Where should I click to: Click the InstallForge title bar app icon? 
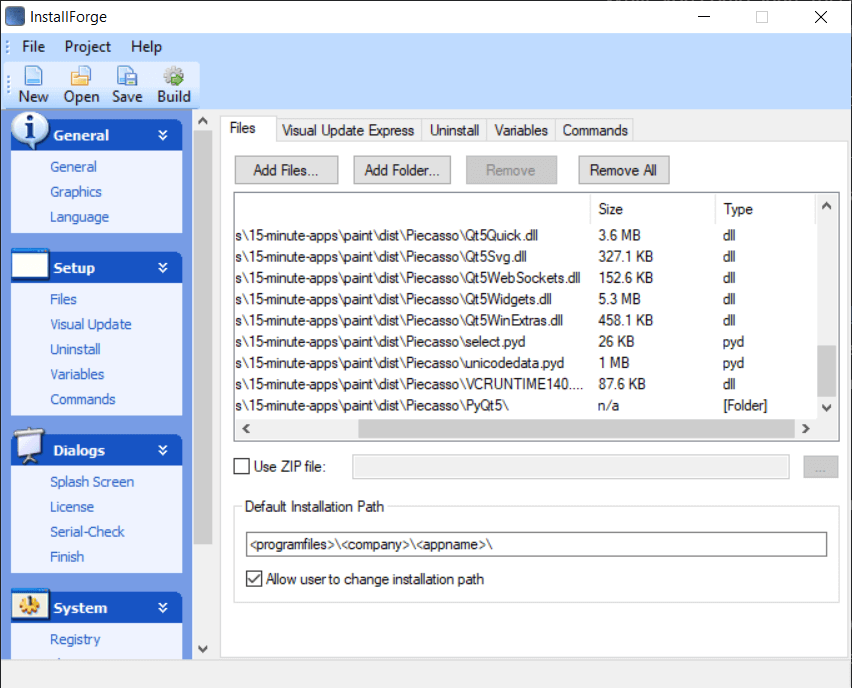(15, 16)
